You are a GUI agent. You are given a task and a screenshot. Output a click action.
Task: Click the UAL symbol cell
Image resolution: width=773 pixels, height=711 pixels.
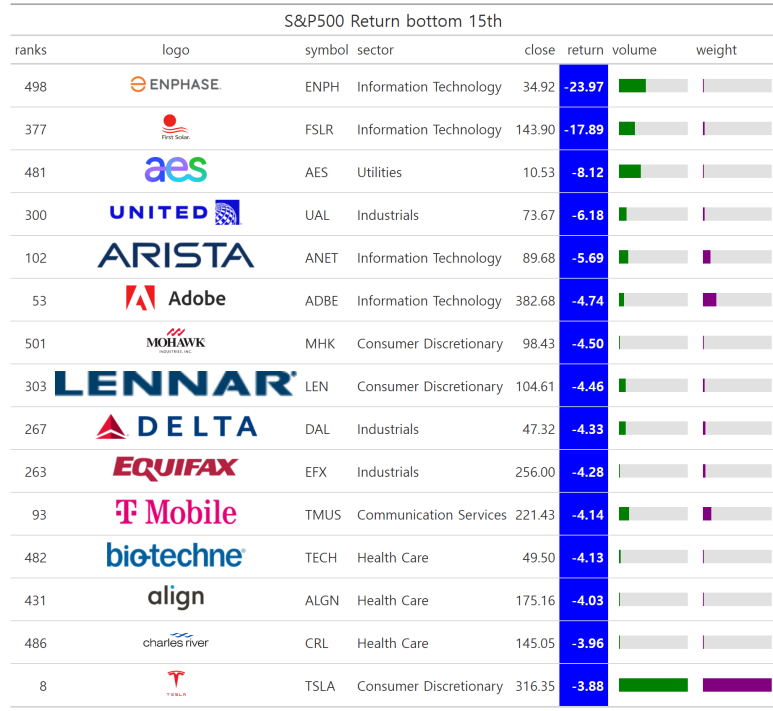pos(317,215)
